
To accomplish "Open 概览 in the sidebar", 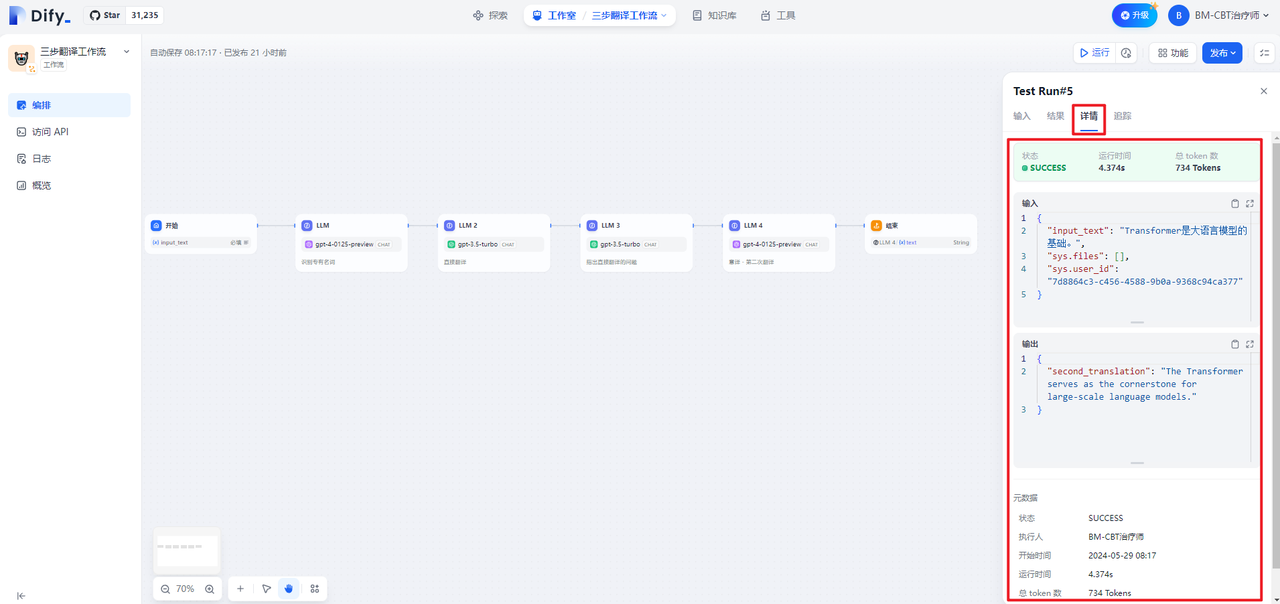I will 69,186.
